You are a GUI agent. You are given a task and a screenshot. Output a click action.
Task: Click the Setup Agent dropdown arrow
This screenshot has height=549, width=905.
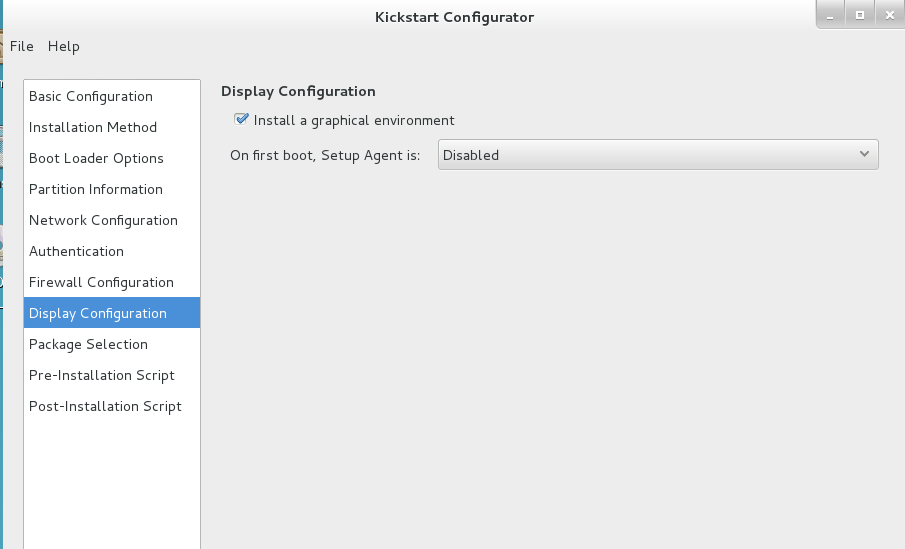click(x=865, y=154)
